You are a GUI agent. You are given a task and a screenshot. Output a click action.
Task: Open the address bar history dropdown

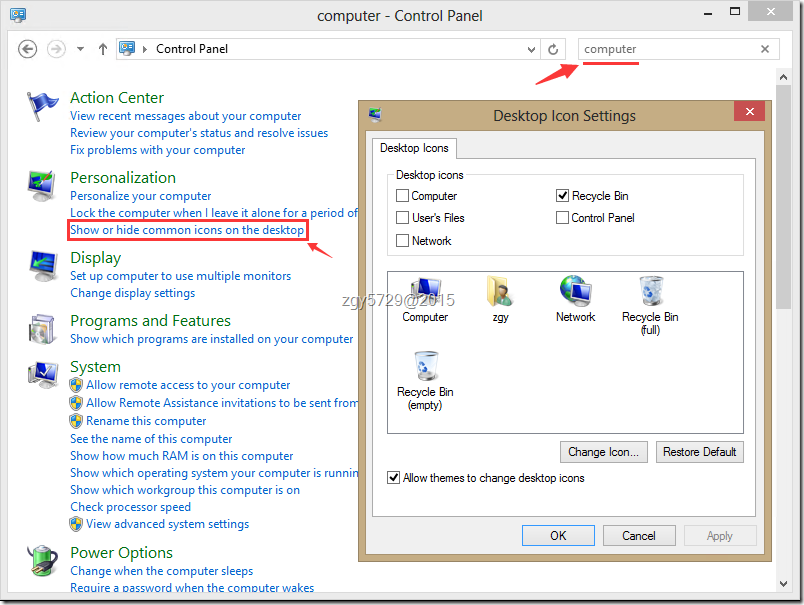[x=531, y=48]
